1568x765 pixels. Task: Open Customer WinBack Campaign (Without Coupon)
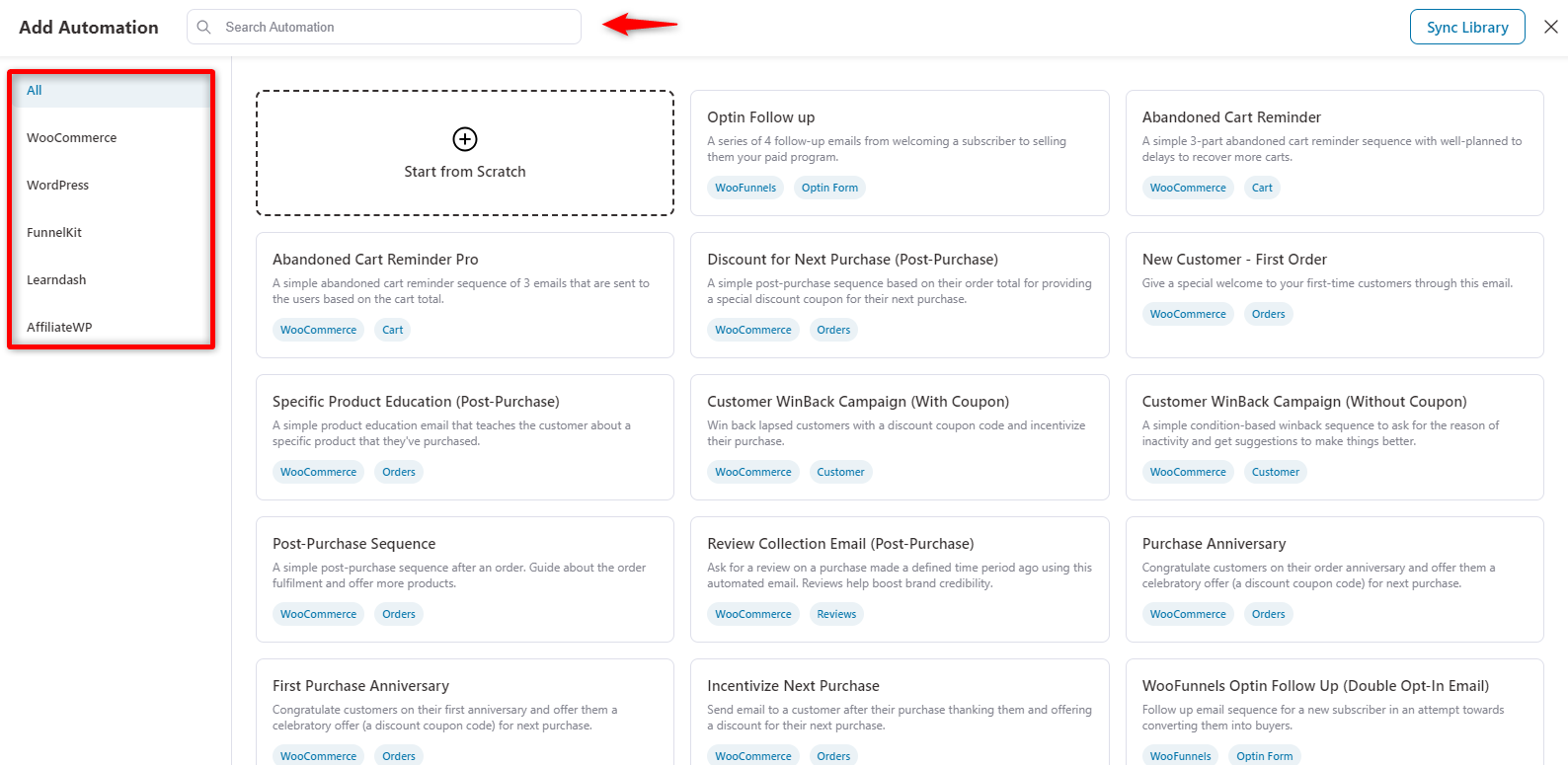[1335, 437]
